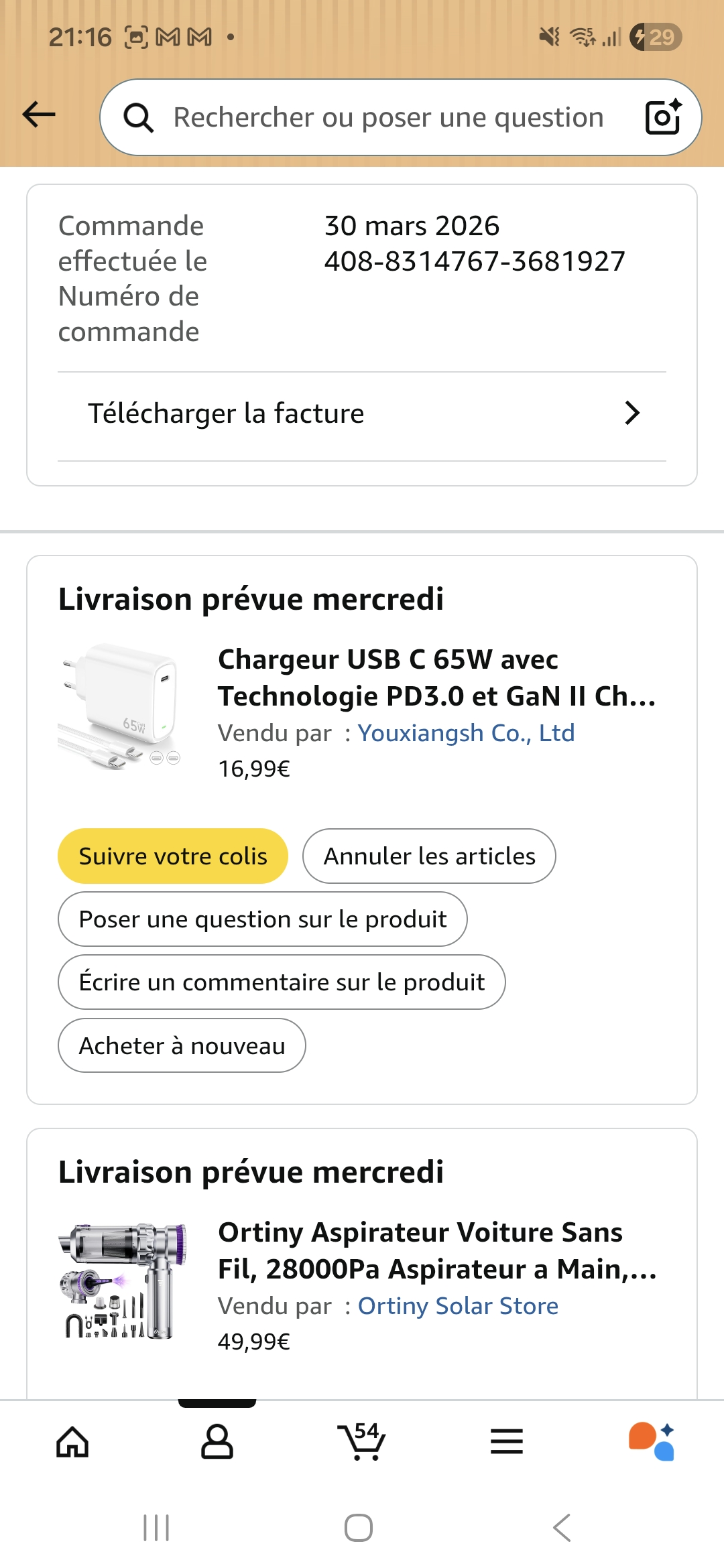
Task: Launch the Rufus AI assistant icon
Action: pyautogui.click(x=651, y=1442)
